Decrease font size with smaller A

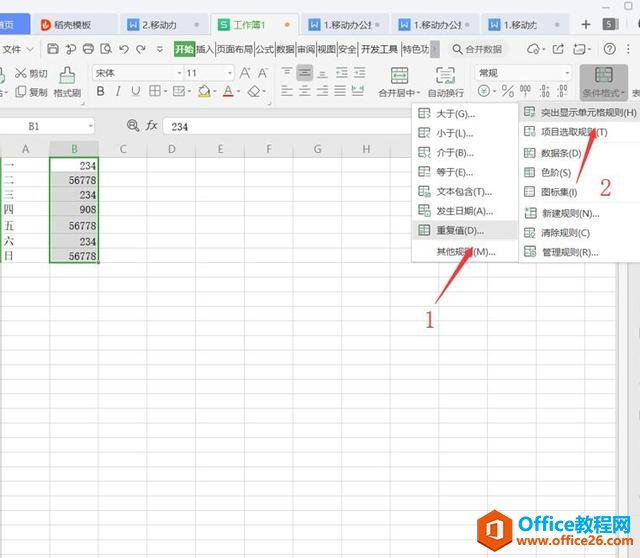click(262, 73)
